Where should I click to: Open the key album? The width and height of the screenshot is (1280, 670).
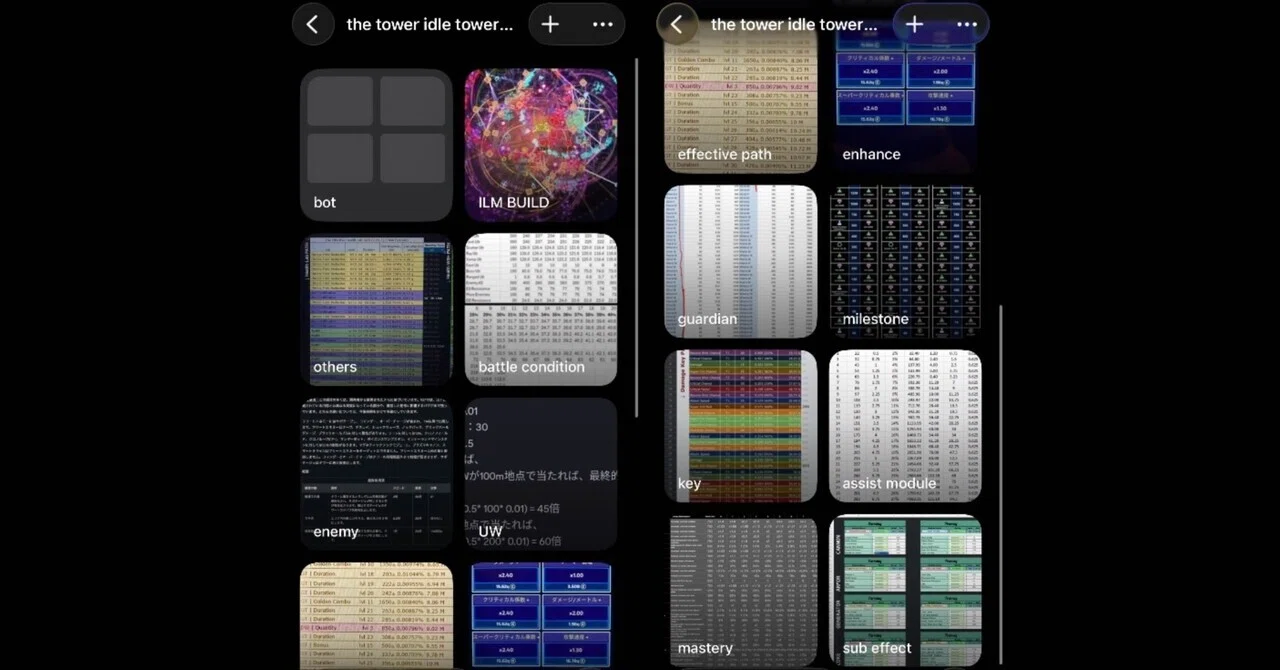(741, 426)
